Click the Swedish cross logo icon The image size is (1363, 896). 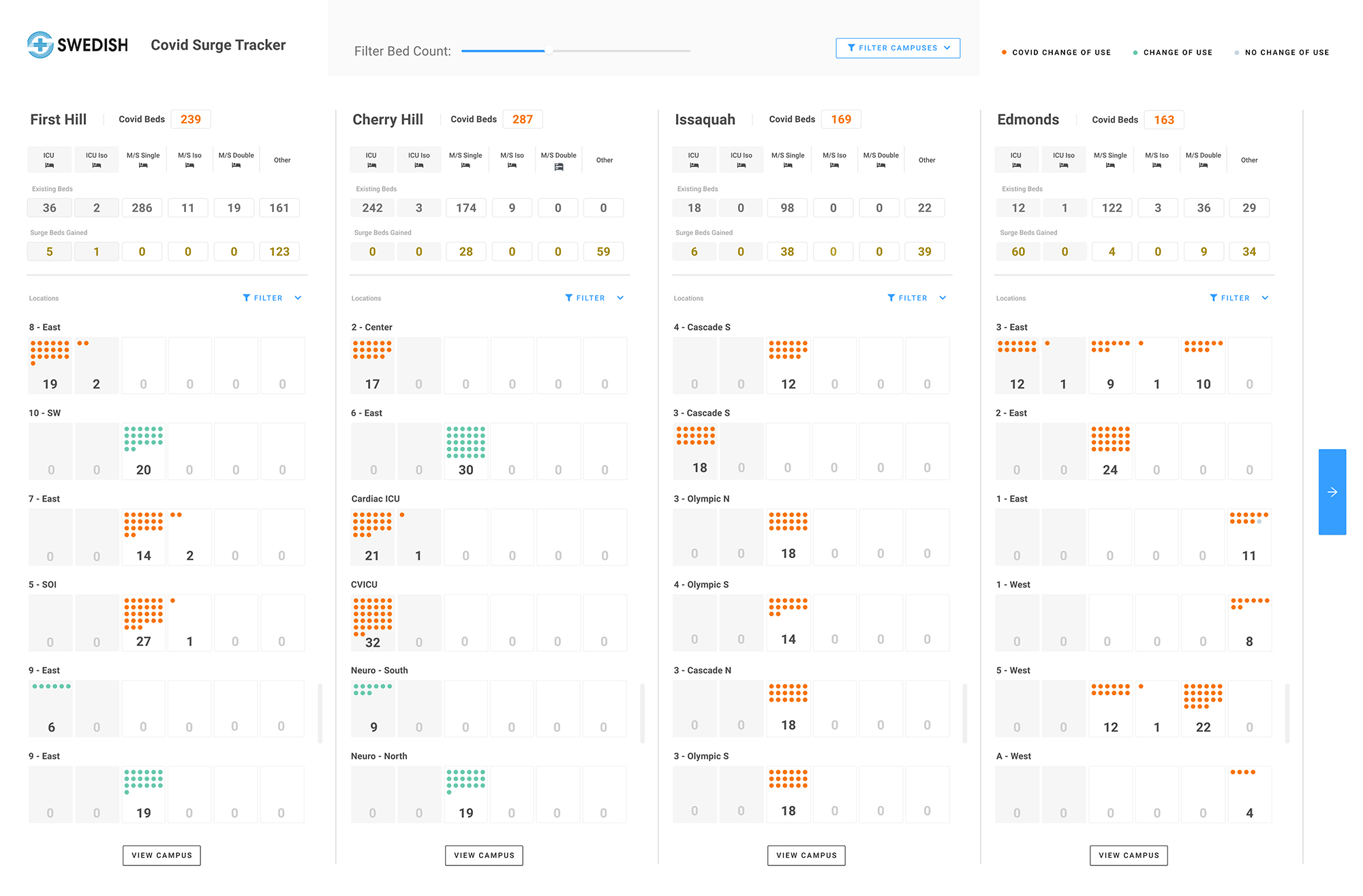tap(40, 45)
